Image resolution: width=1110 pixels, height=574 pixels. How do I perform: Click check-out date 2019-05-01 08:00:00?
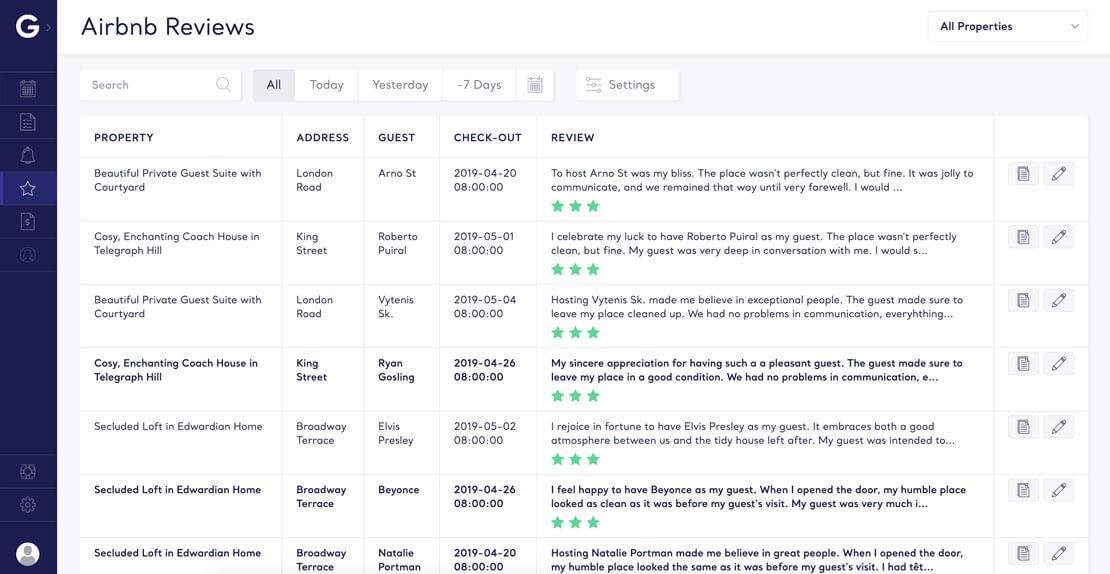coord(484,243)
